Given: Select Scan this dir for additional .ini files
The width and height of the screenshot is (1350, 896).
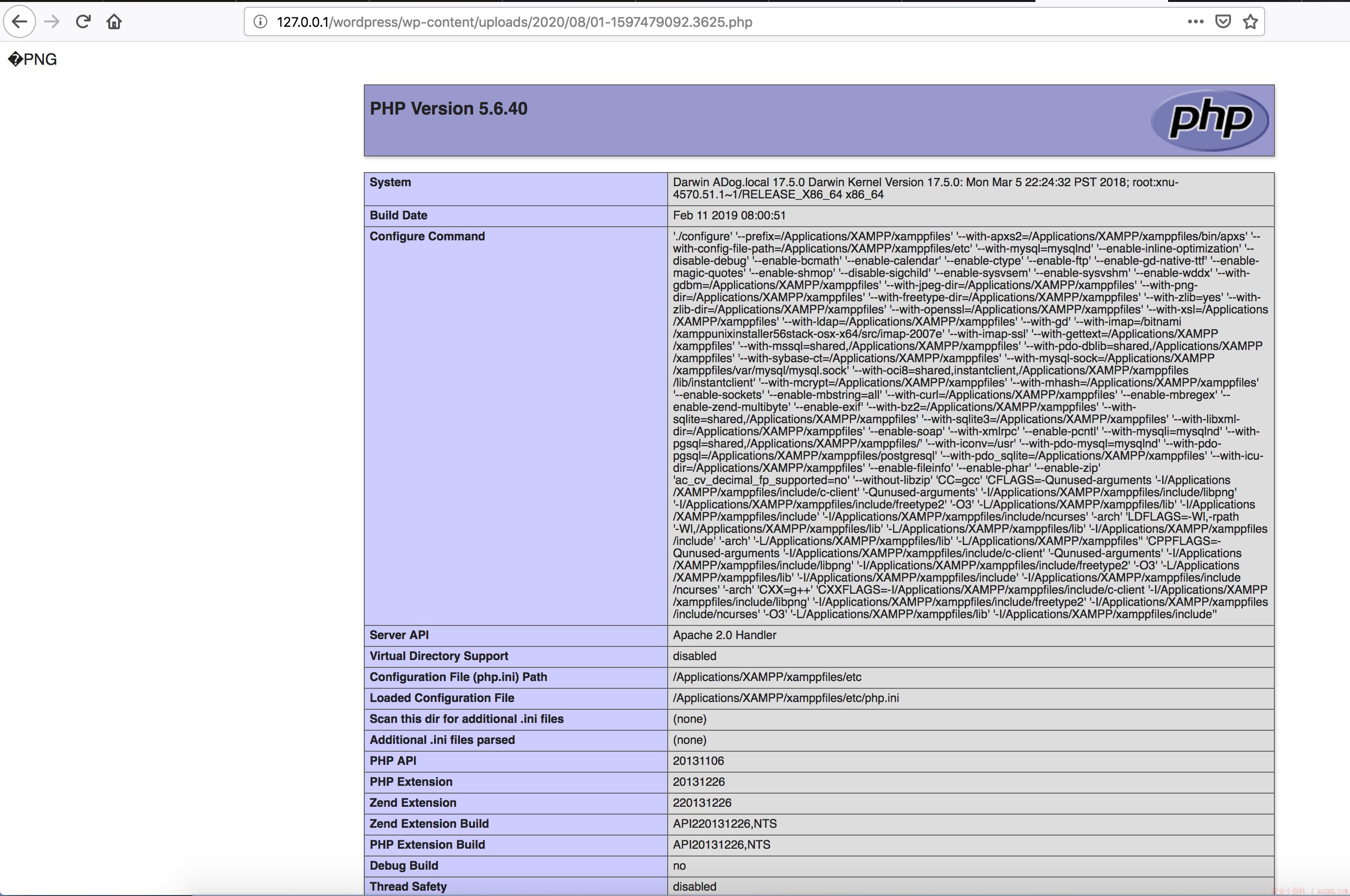Looking at the screenshot, I should click(x=466, y=719).
